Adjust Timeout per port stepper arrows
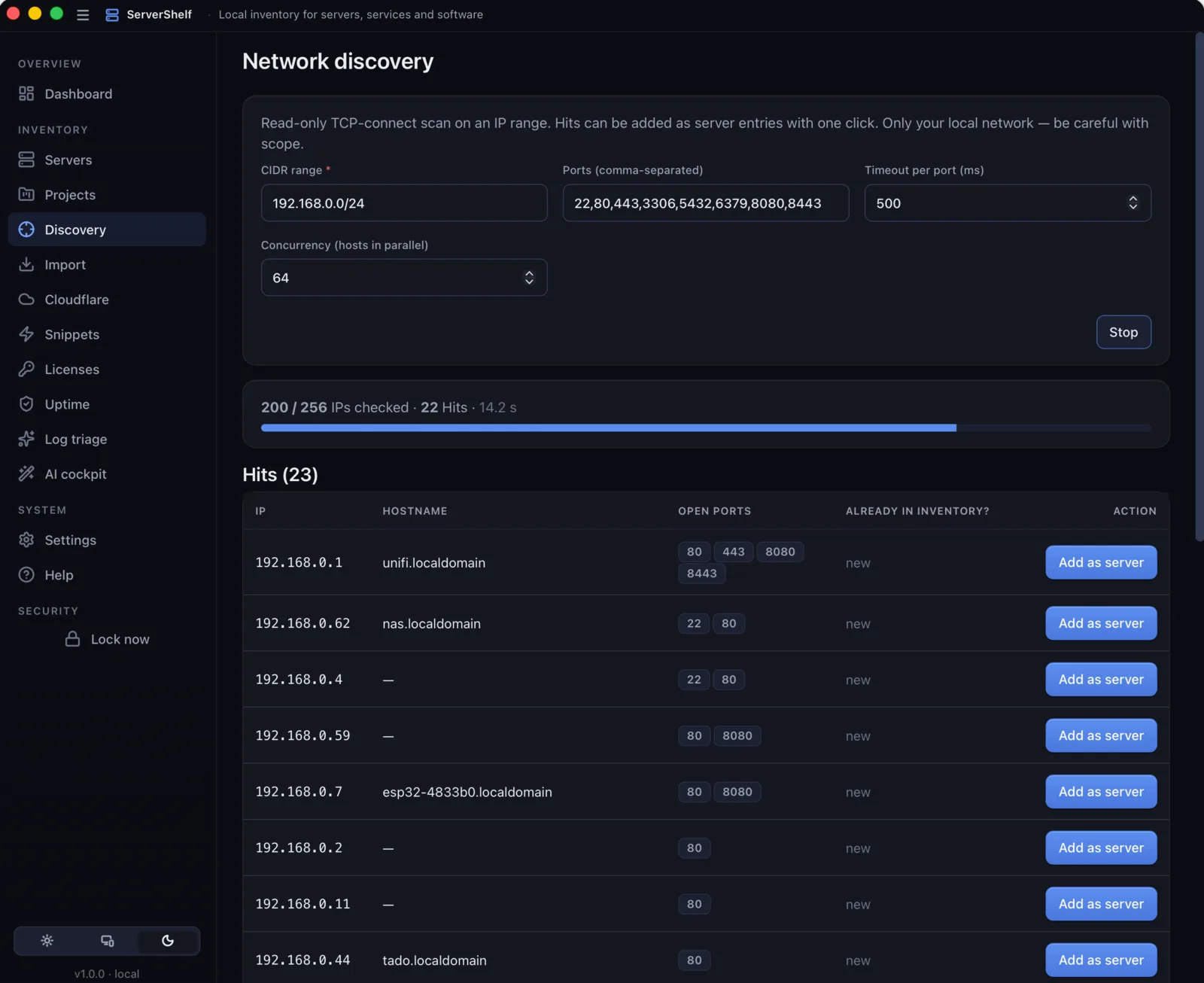The width and height of the screenshot is (1204, 983). tap(1133, 202)
